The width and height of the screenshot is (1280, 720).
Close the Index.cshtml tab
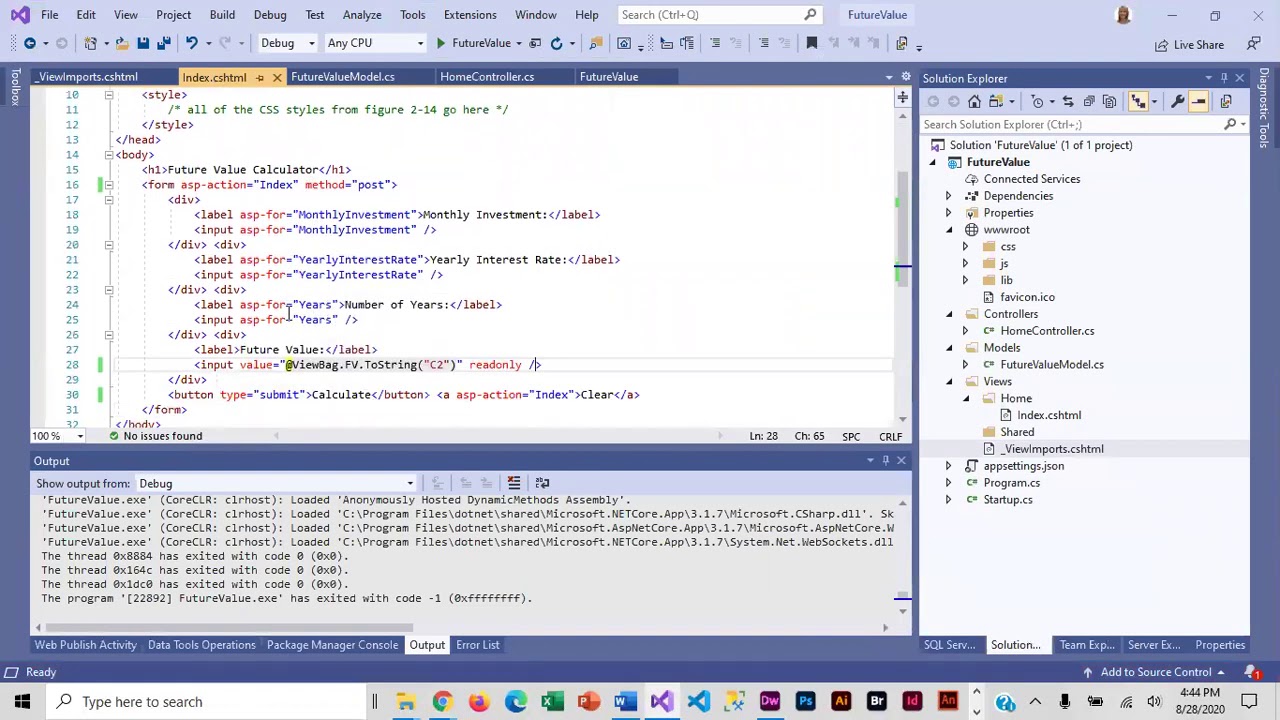277,77
